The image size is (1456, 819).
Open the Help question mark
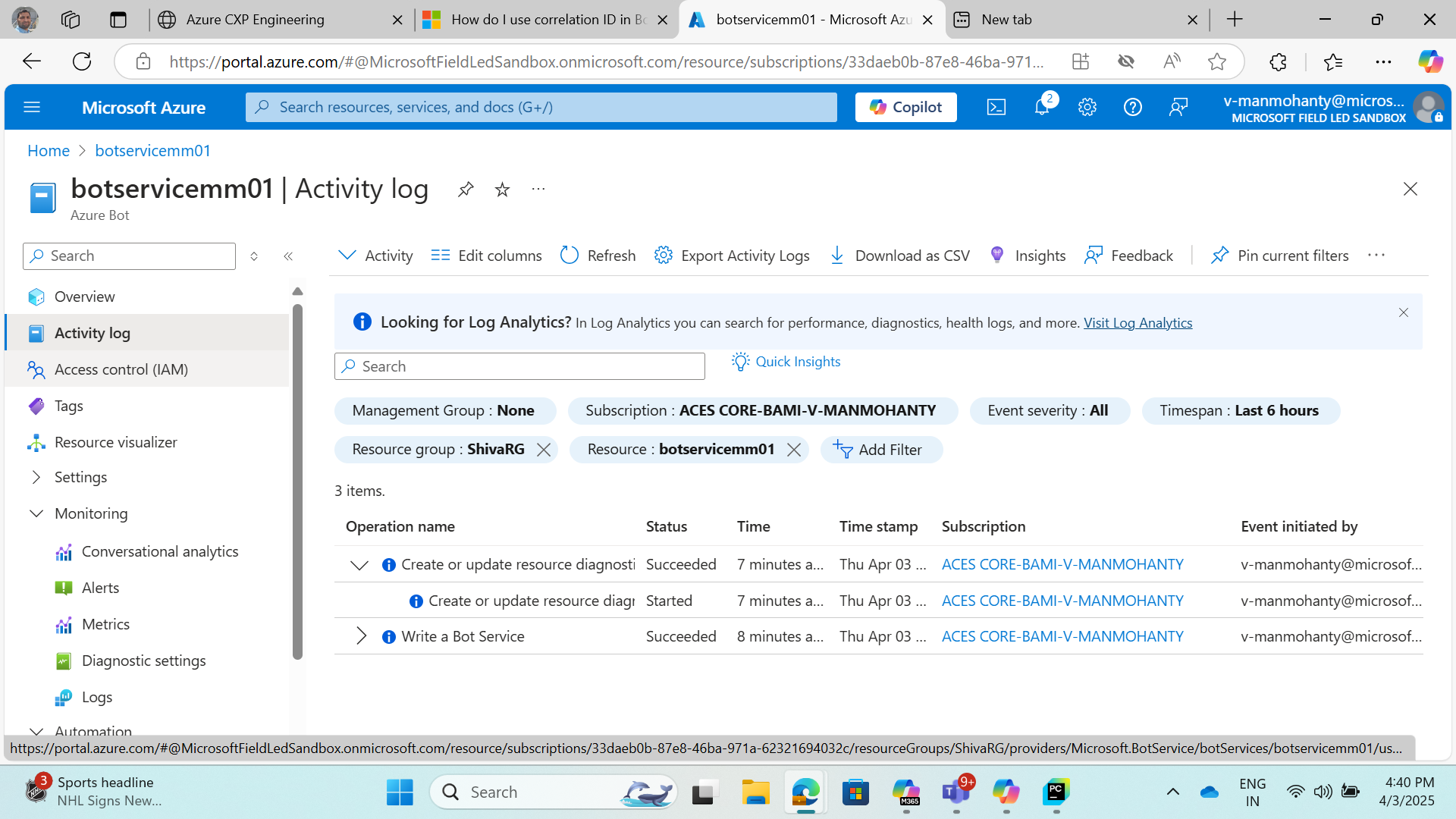[1133, 107]
